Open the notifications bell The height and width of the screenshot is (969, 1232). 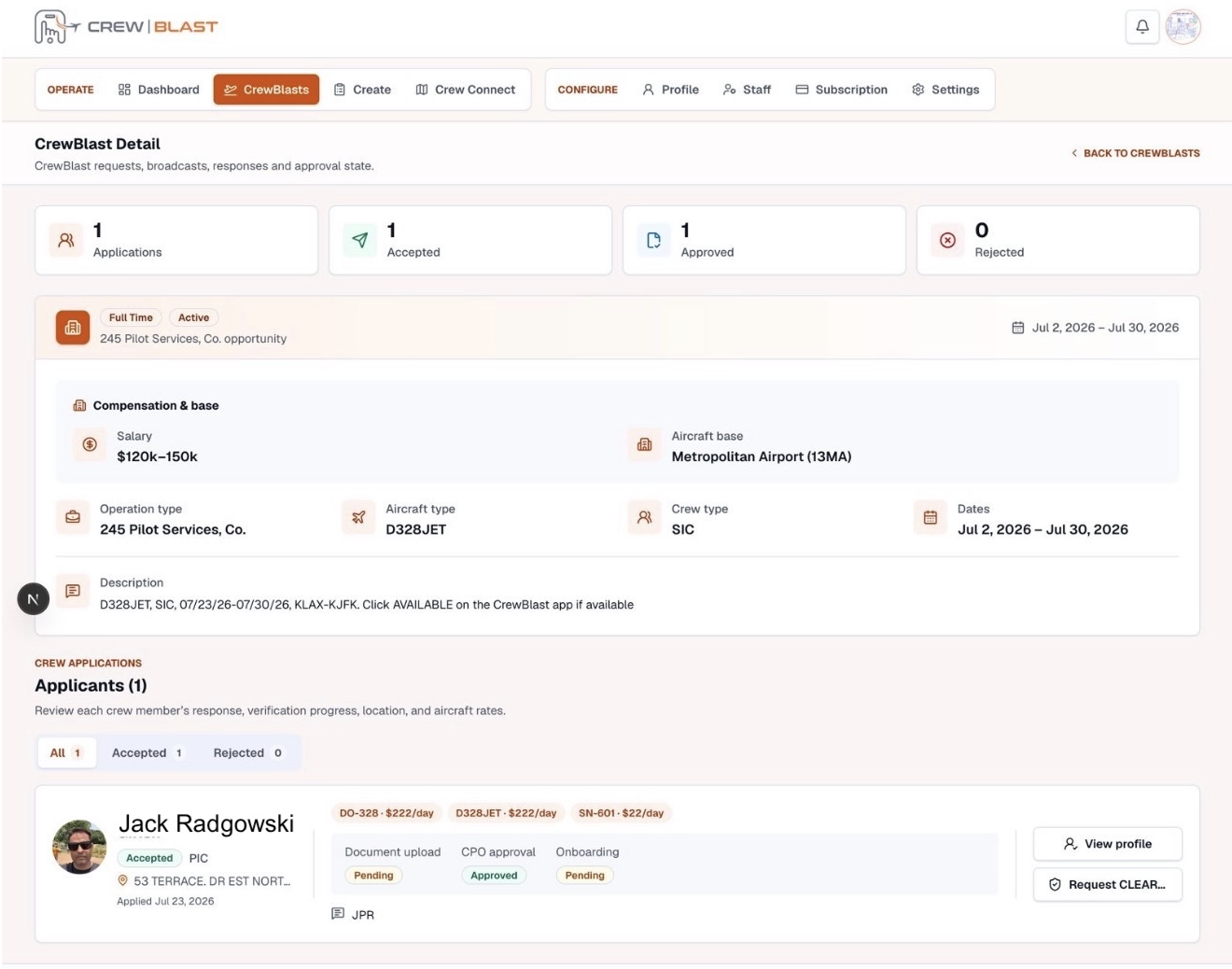[1141, 27]
